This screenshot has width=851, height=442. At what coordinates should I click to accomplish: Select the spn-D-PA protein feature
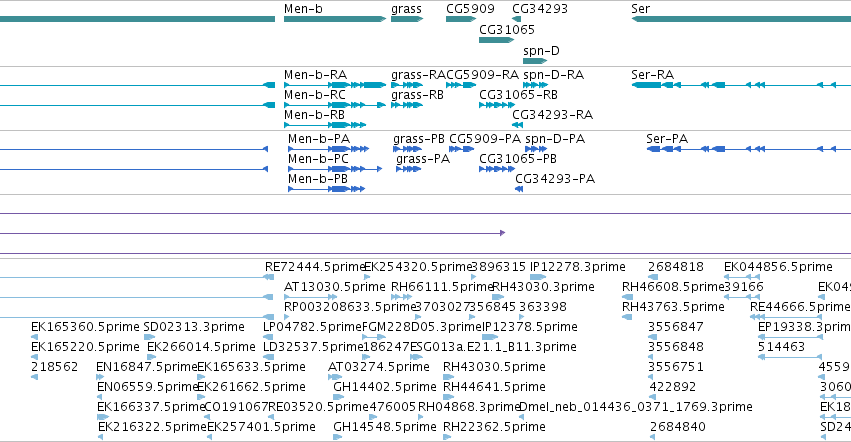click(536, 149)
